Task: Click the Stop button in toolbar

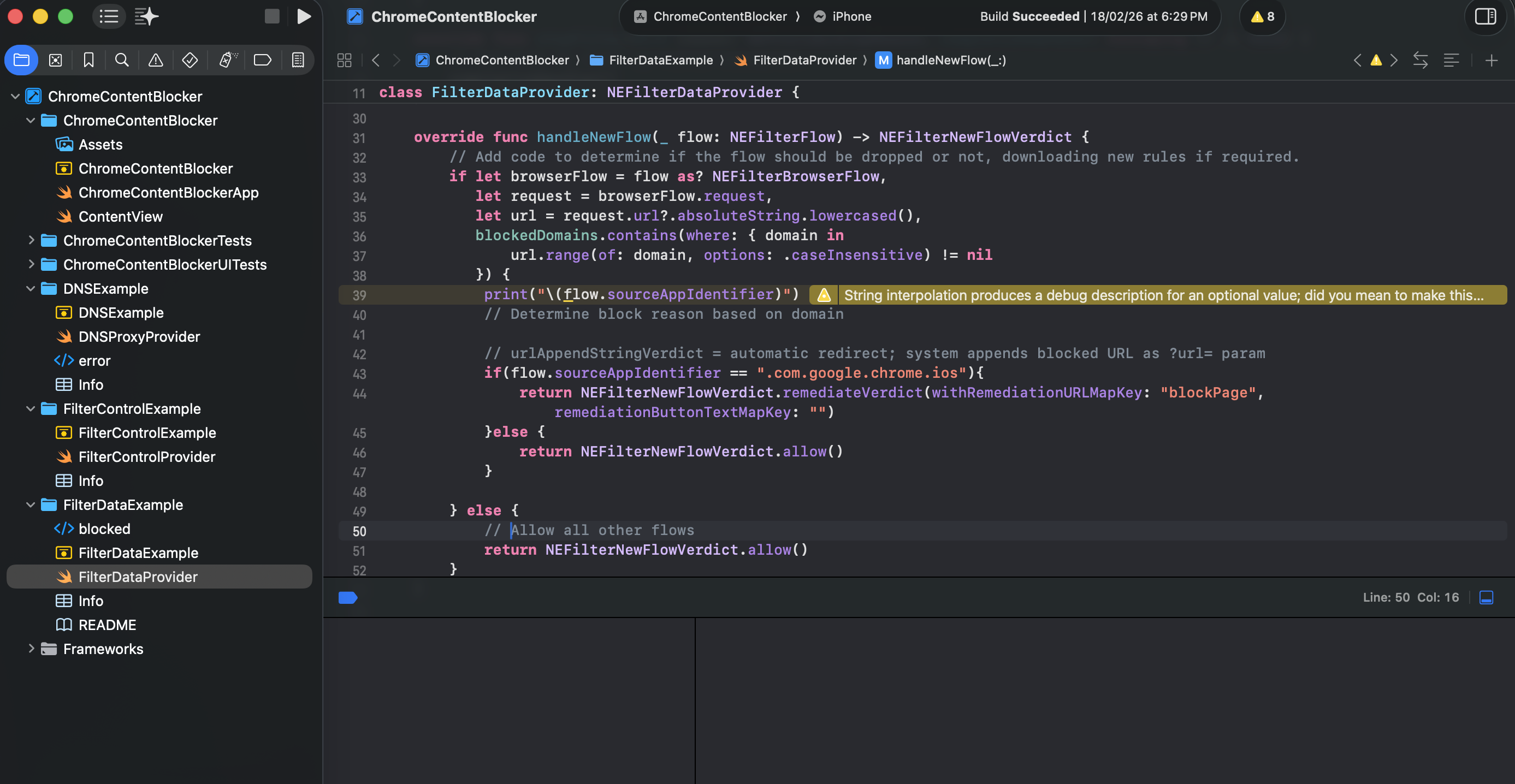Action: coord(272,16)
